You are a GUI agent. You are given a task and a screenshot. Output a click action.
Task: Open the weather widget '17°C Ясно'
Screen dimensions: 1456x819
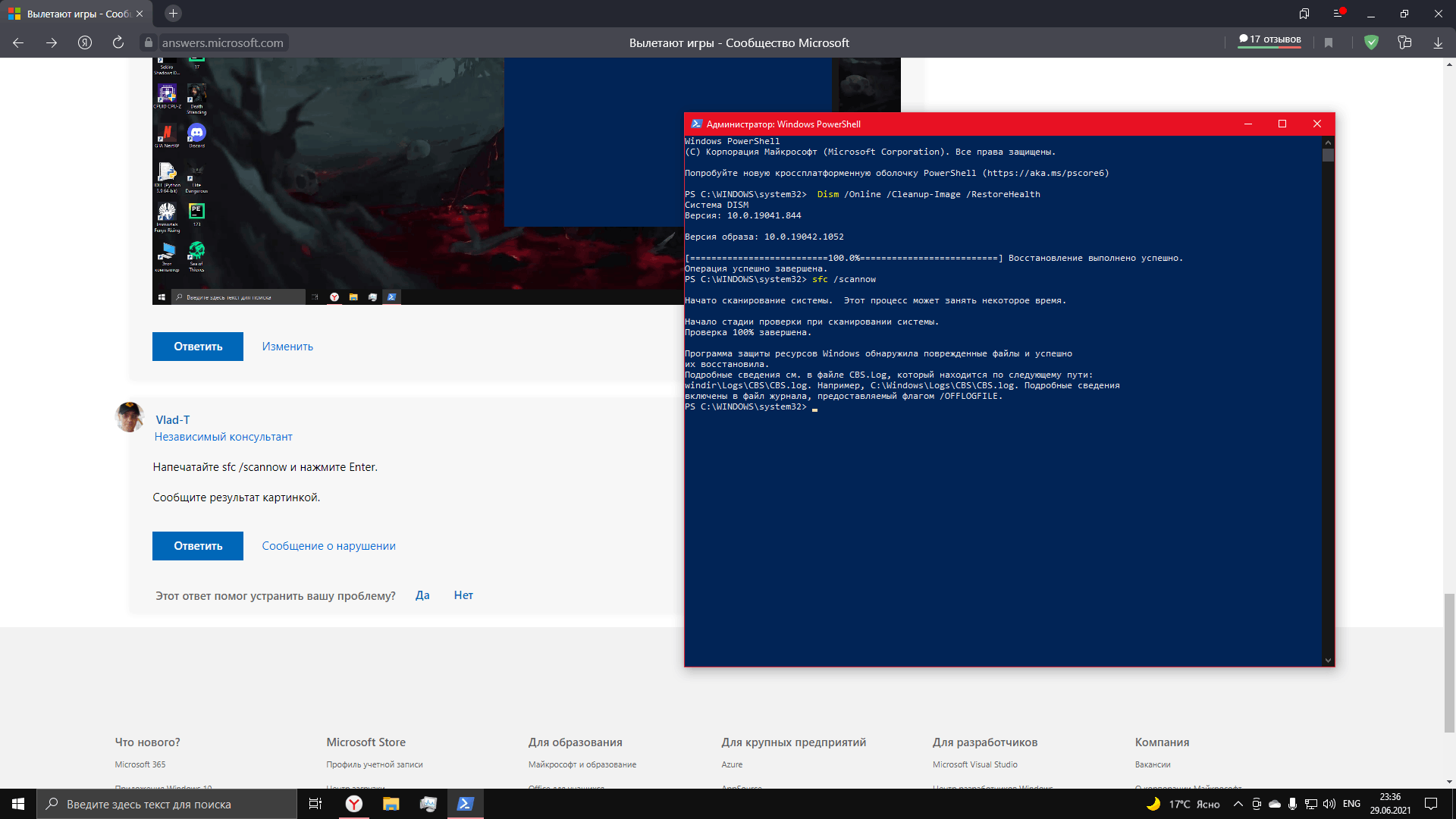[x=1183, y=804]
